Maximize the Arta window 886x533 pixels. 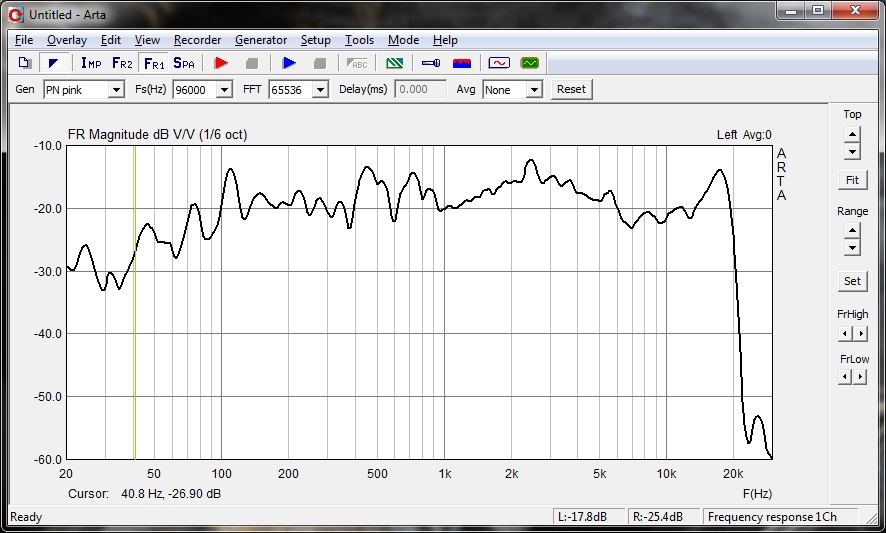pos(818,11)
